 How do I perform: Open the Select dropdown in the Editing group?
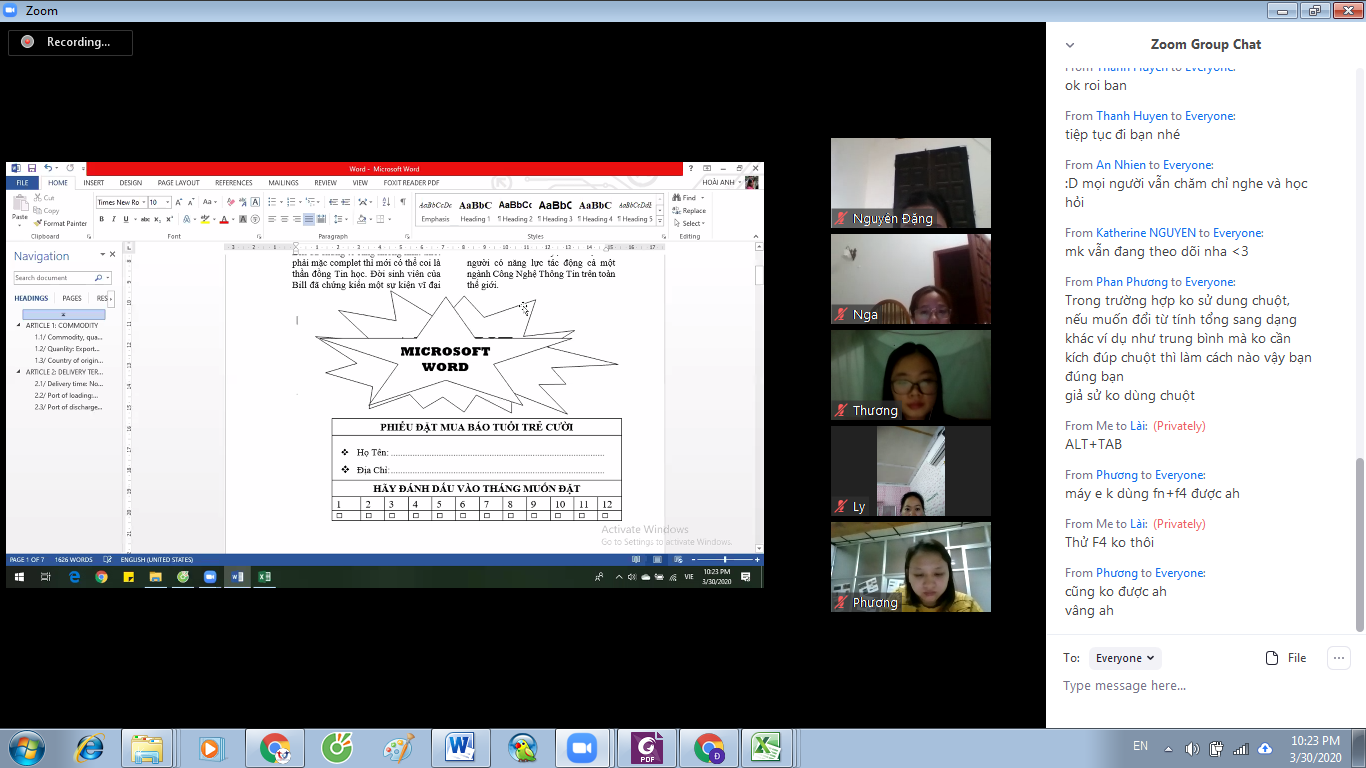pyautogui.click(x=689, y=223)
